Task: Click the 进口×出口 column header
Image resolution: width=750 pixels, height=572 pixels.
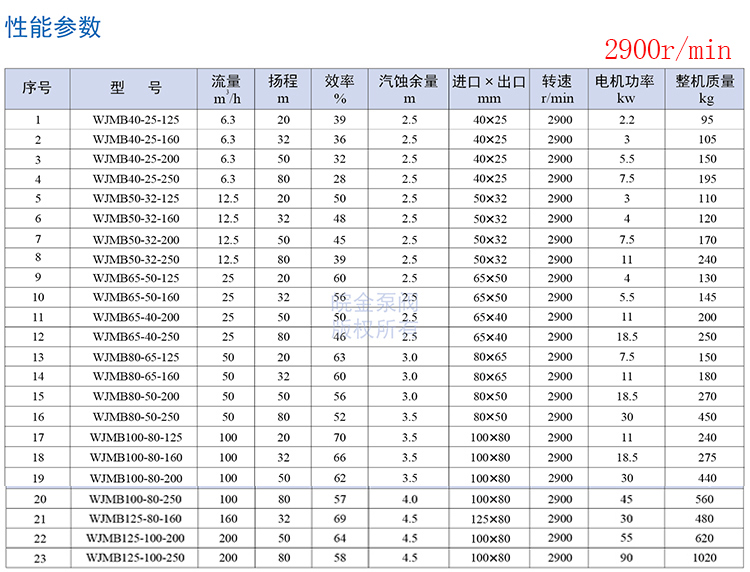Action: [489, 89]
